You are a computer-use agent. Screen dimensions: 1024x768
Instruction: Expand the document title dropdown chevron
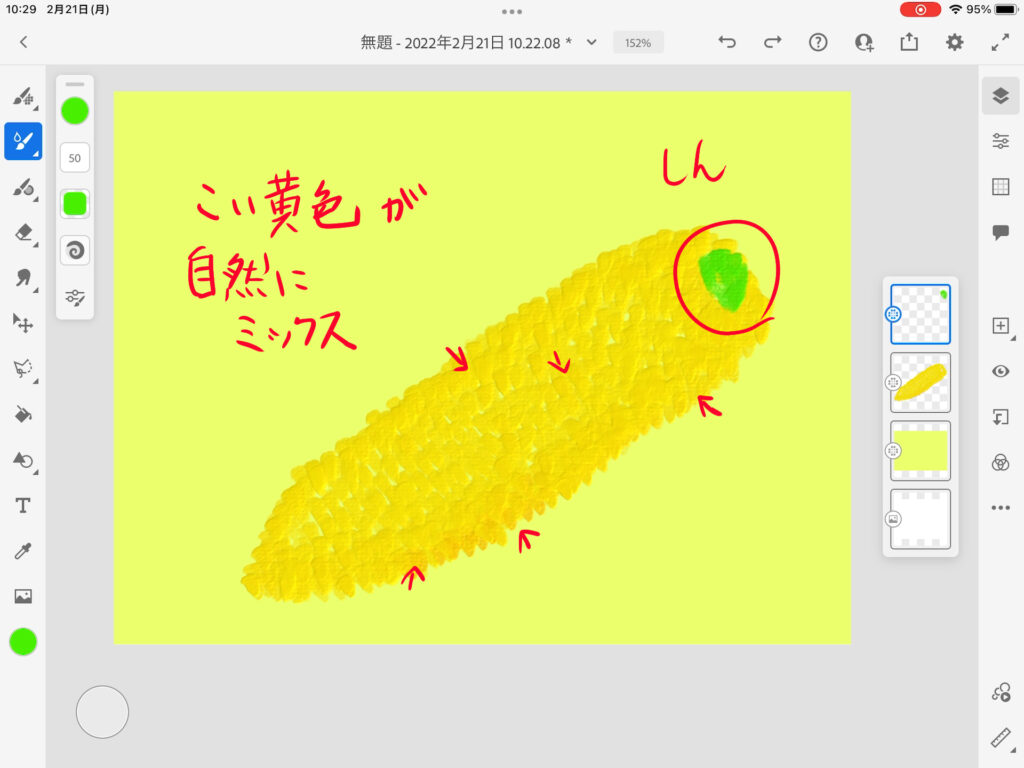[x=592, y=42]
